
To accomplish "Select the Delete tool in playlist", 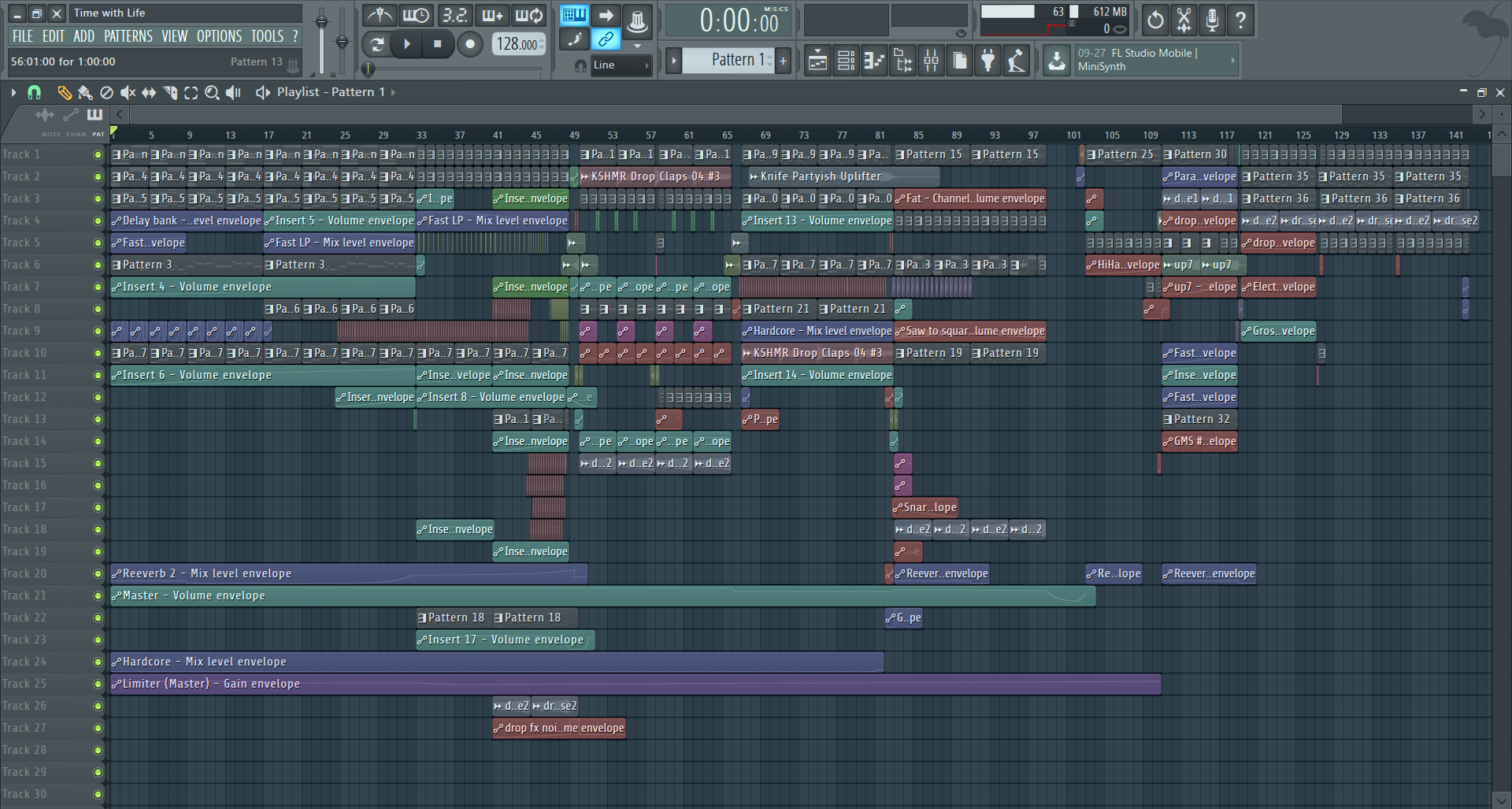I will pyautogui.click(x=106, y=93).
